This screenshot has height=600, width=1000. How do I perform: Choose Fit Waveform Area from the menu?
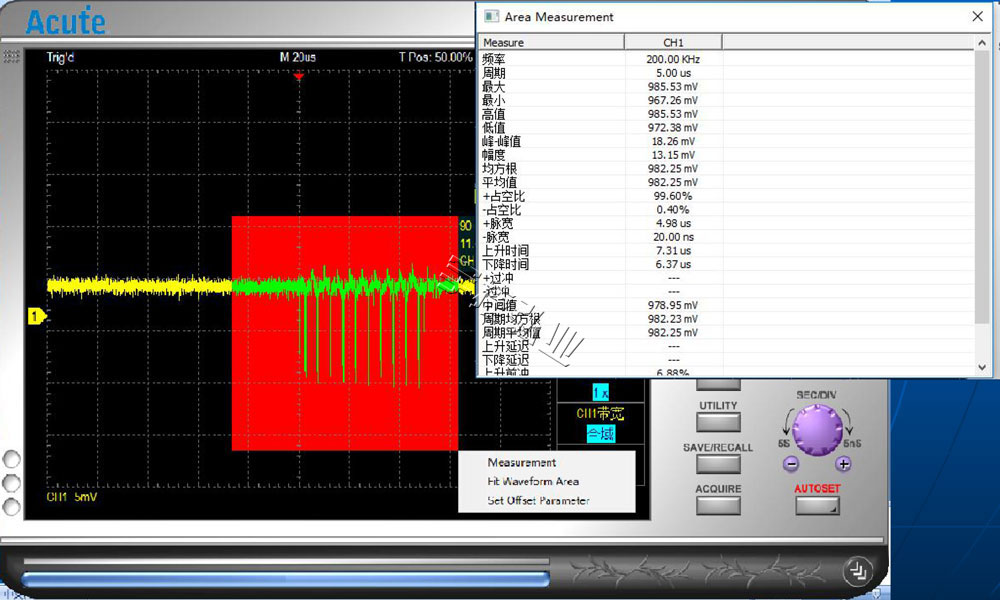533,481
